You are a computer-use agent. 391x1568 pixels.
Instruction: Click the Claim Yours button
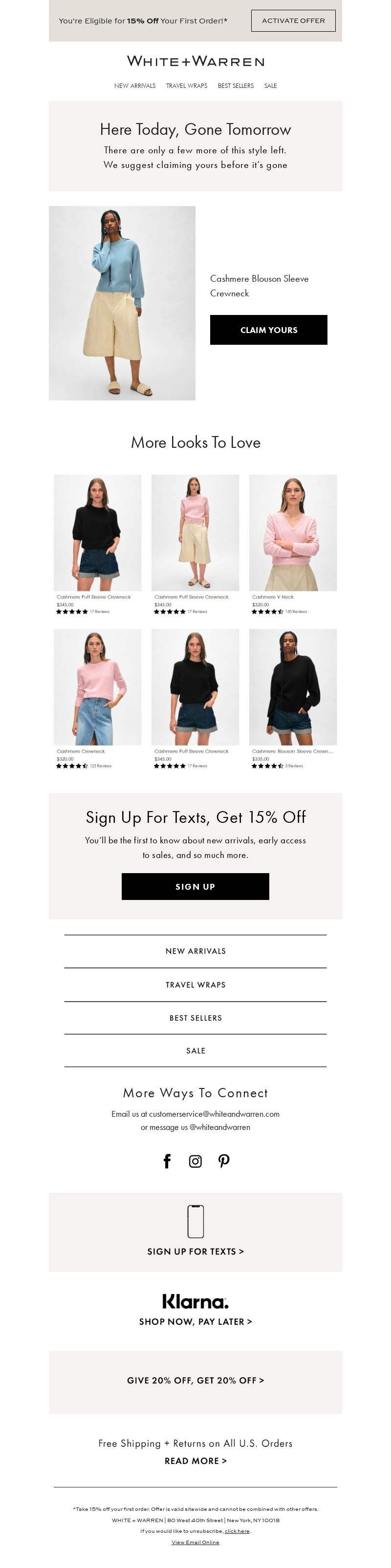point(269,330)
